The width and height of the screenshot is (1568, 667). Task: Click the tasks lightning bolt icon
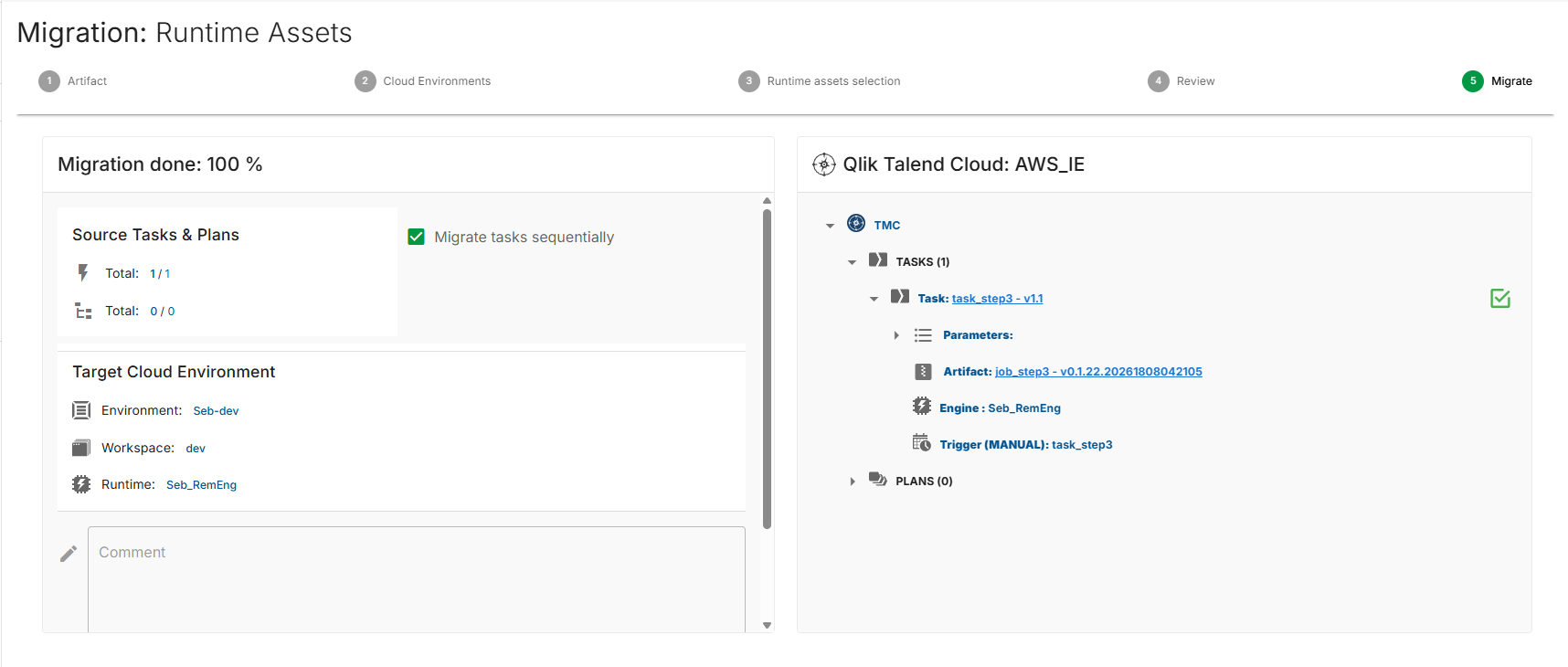click(x=83, y=273)
